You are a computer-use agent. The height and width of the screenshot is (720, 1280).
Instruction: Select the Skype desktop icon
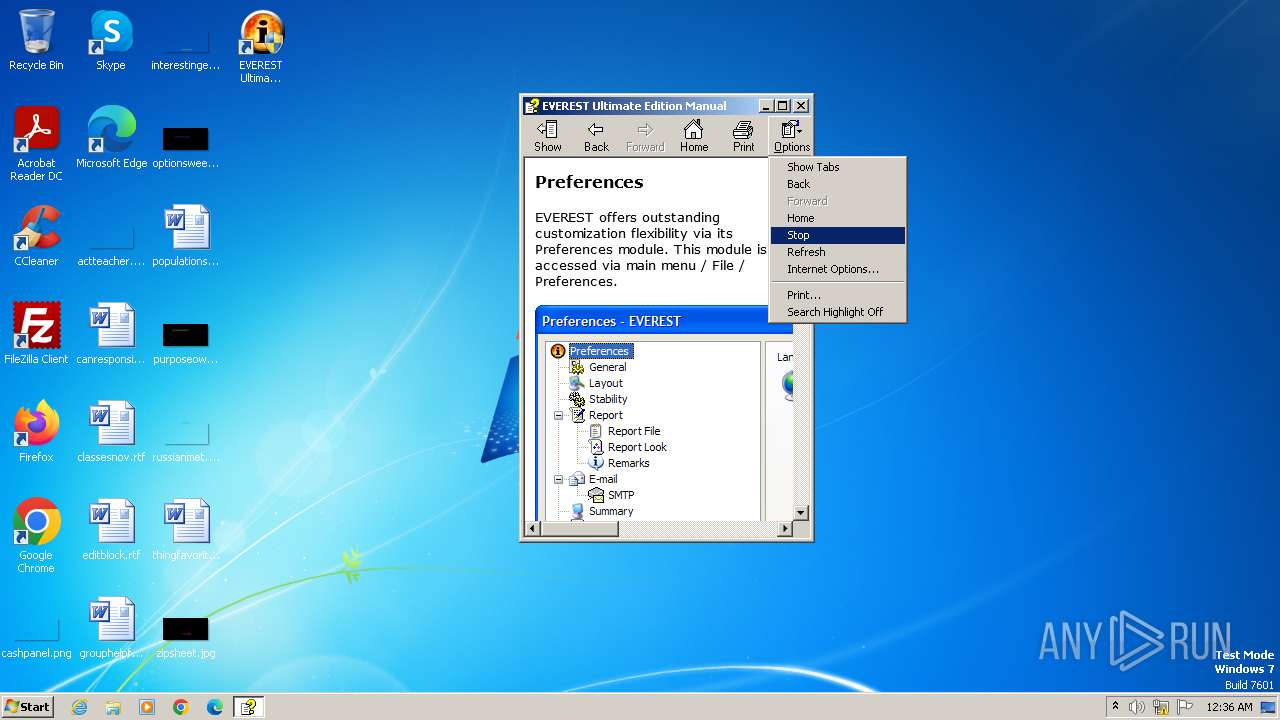click(111, 42)
